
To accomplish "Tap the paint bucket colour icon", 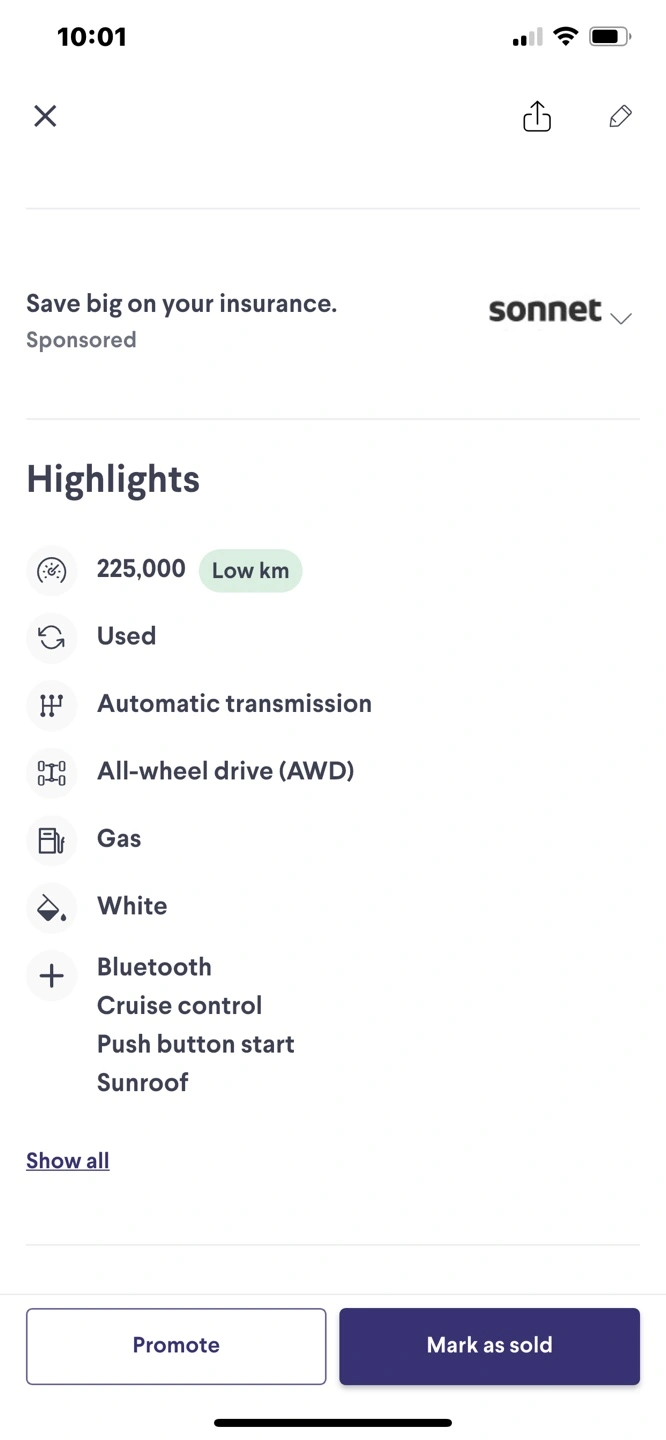I will pos(51,908).
